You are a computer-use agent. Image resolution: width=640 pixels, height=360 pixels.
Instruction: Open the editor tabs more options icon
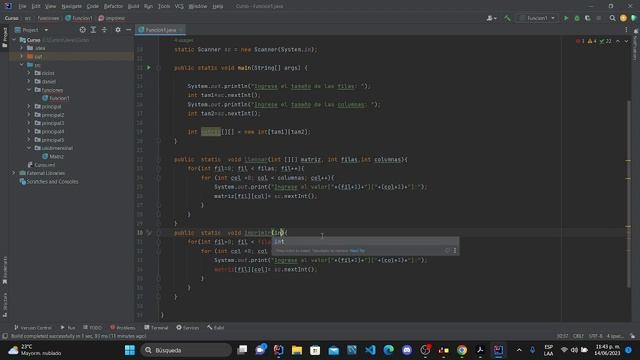tap(626, 30)
